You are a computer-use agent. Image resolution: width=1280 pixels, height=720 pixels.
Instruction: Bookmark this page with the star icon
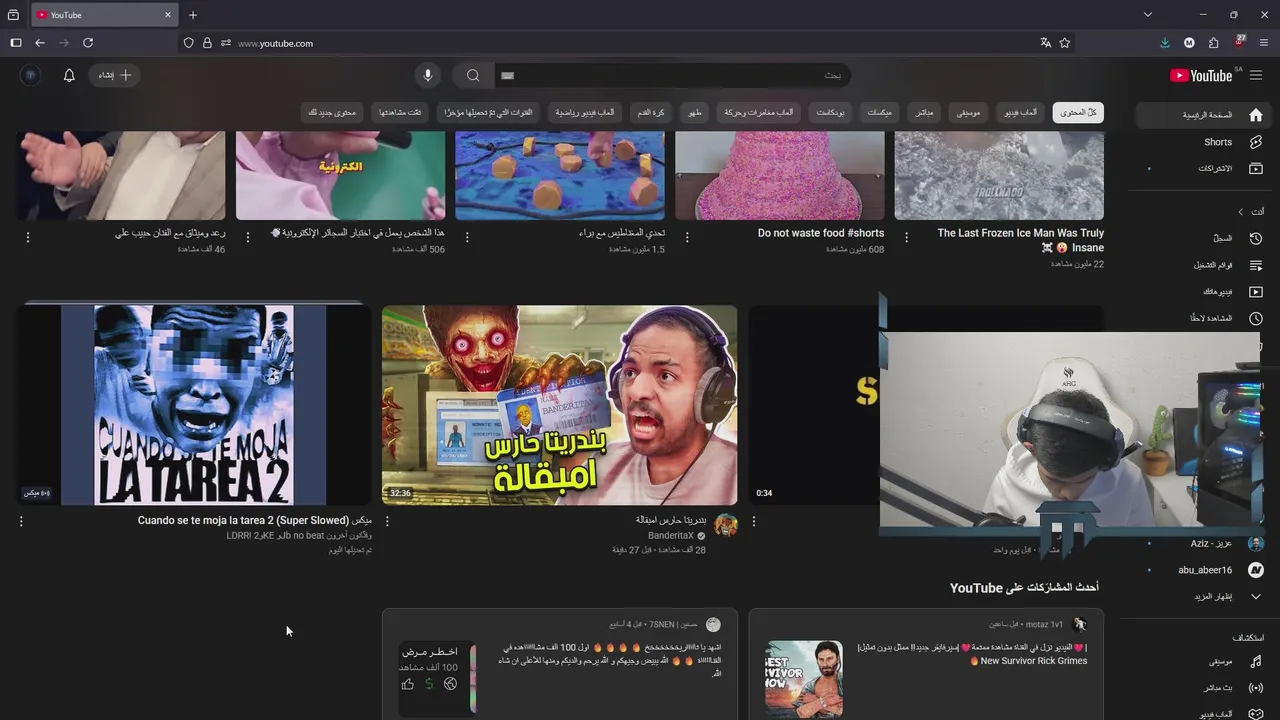[1065, 43]
